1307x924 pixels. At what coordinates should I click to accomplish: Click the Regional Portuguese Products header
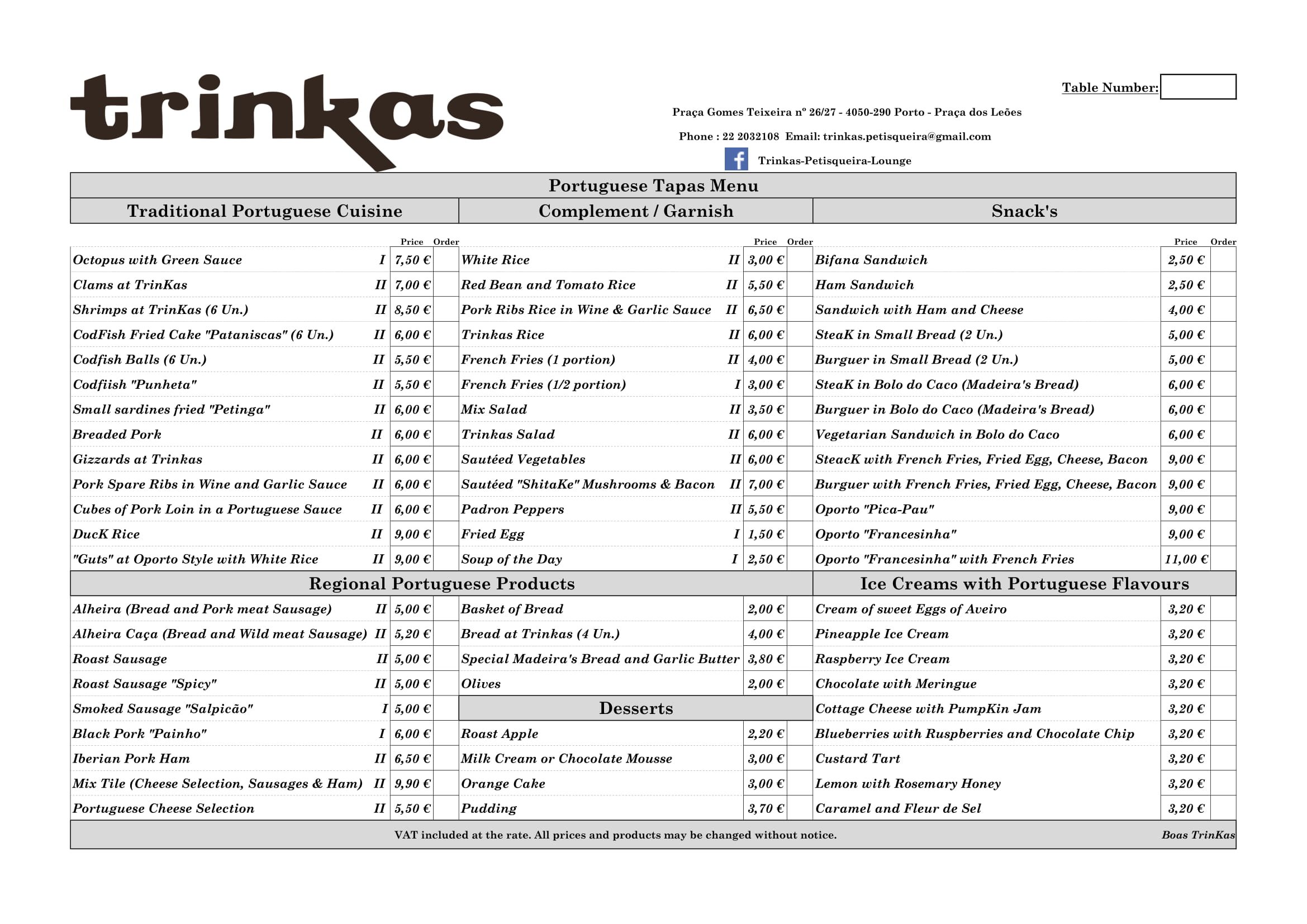tap(442, 584)
